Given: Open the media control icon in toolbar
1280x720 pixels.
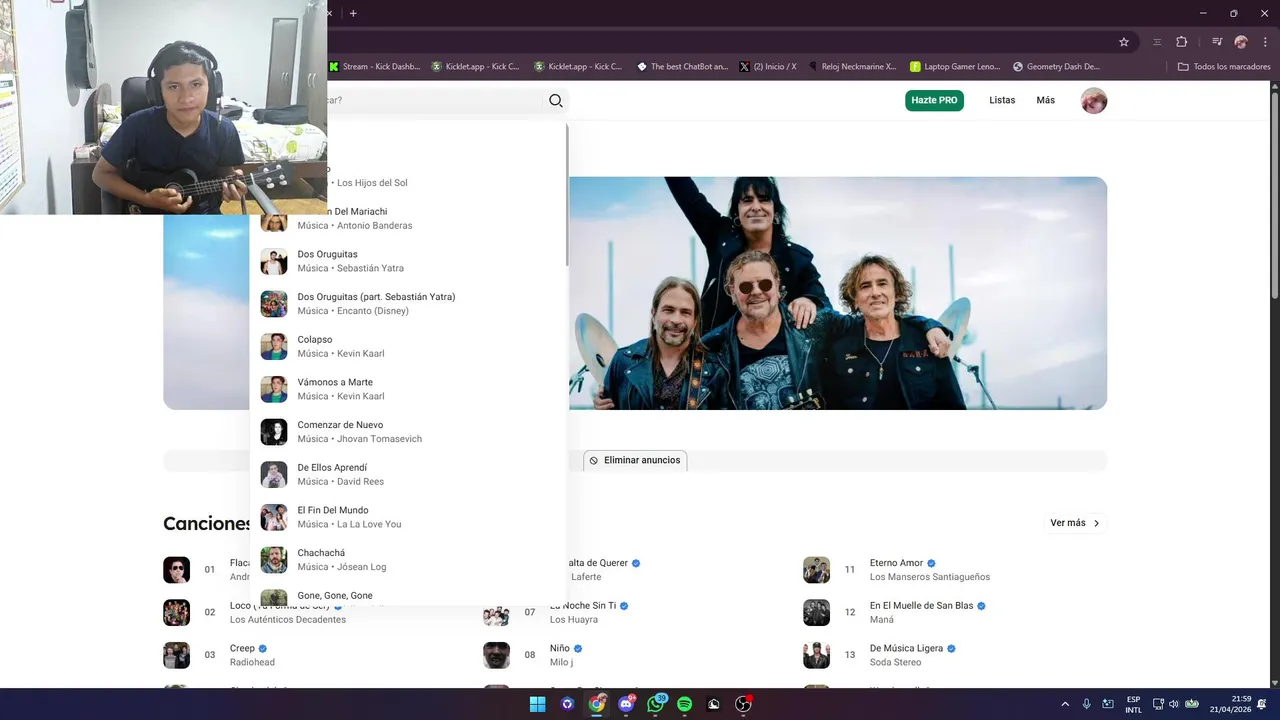Looking at the screenshot, I should 1217,42.
